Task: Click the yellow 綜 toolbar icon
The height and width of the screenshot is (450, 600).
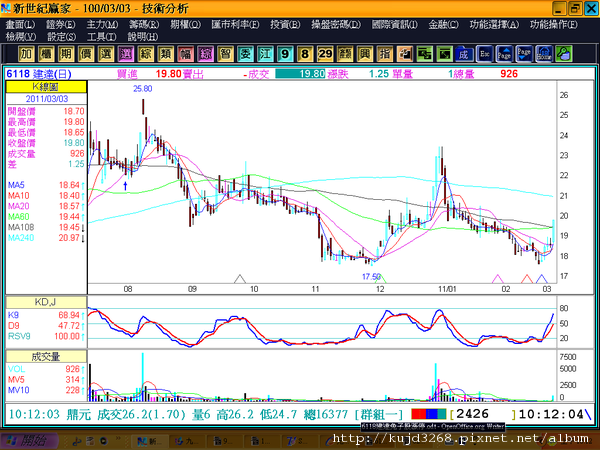Action: click(x=145, y=54)
